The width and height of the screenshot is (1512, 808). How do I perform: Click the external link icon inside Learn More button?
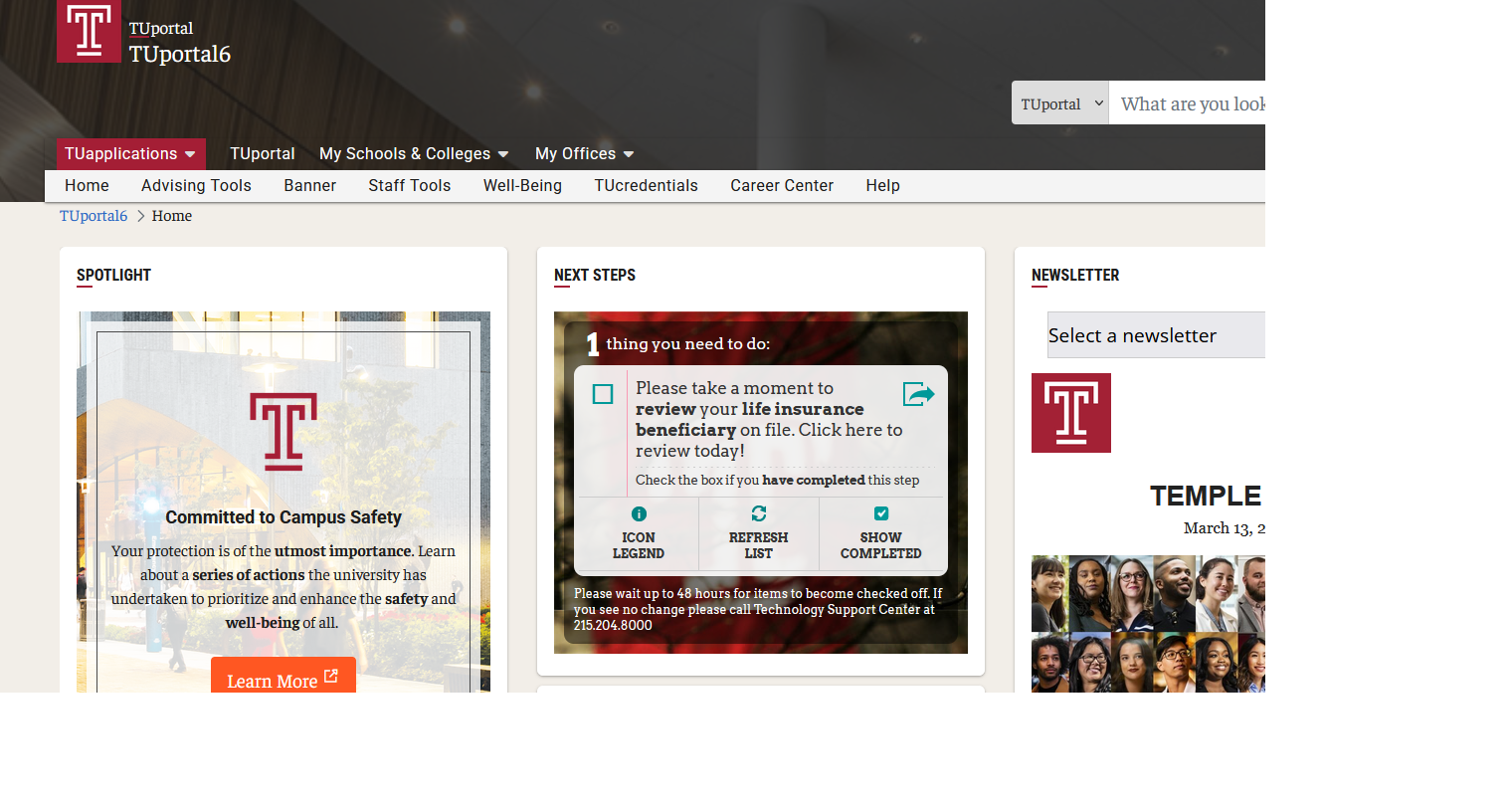(x=330, y=677)
